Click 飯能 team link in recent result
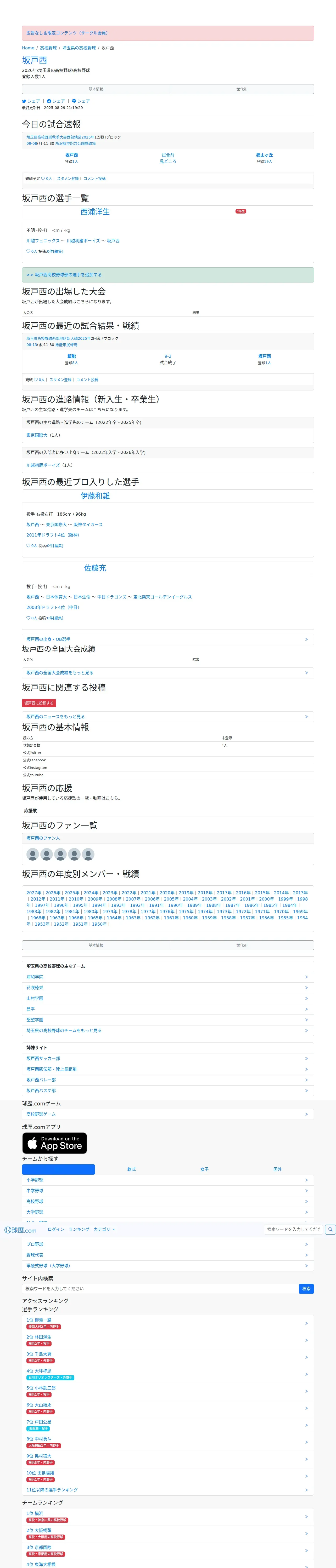Viewport: 336px width, 1568px height. 71,356
